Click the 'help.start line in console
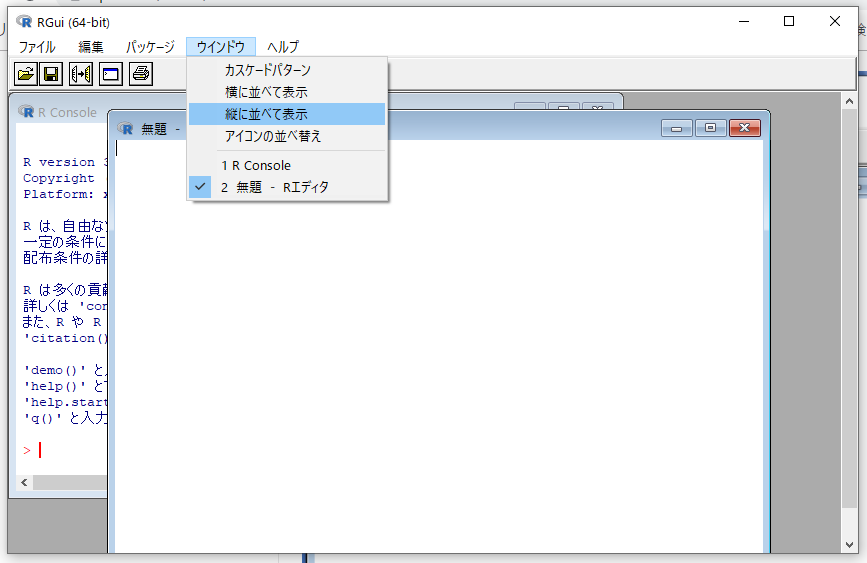The image size is (867, 563). tap(65, 402)
